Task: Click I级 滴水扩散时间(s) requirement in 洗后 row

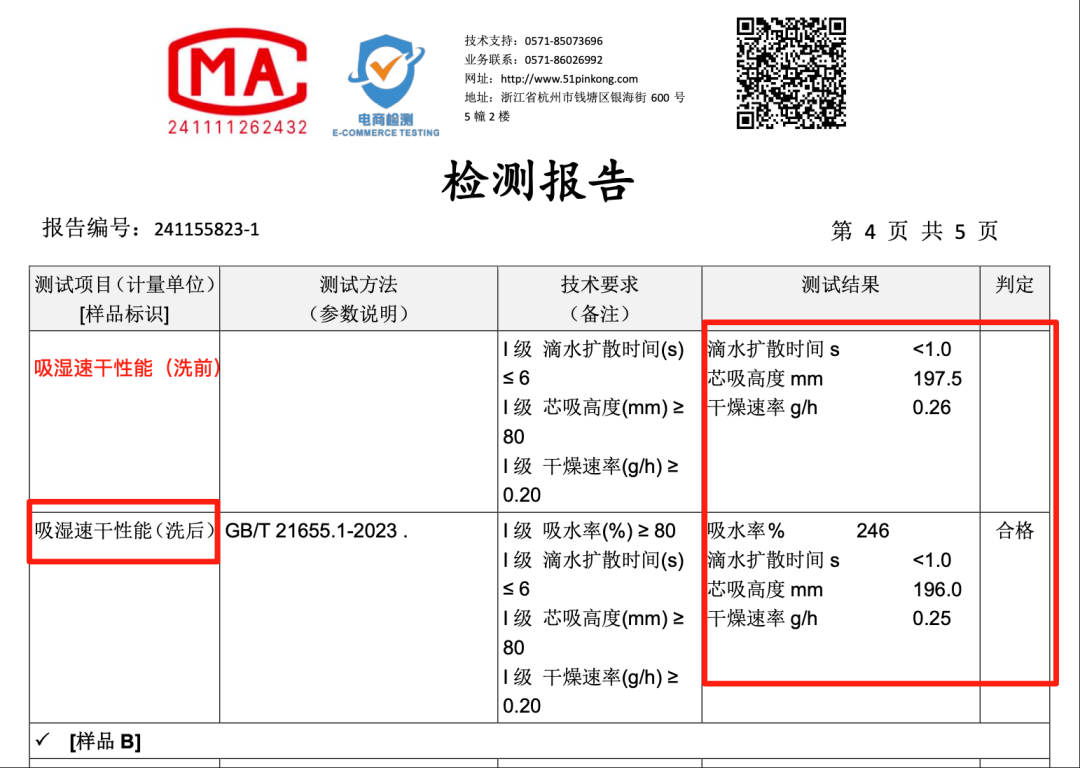Action: click(x=593, y=561)
